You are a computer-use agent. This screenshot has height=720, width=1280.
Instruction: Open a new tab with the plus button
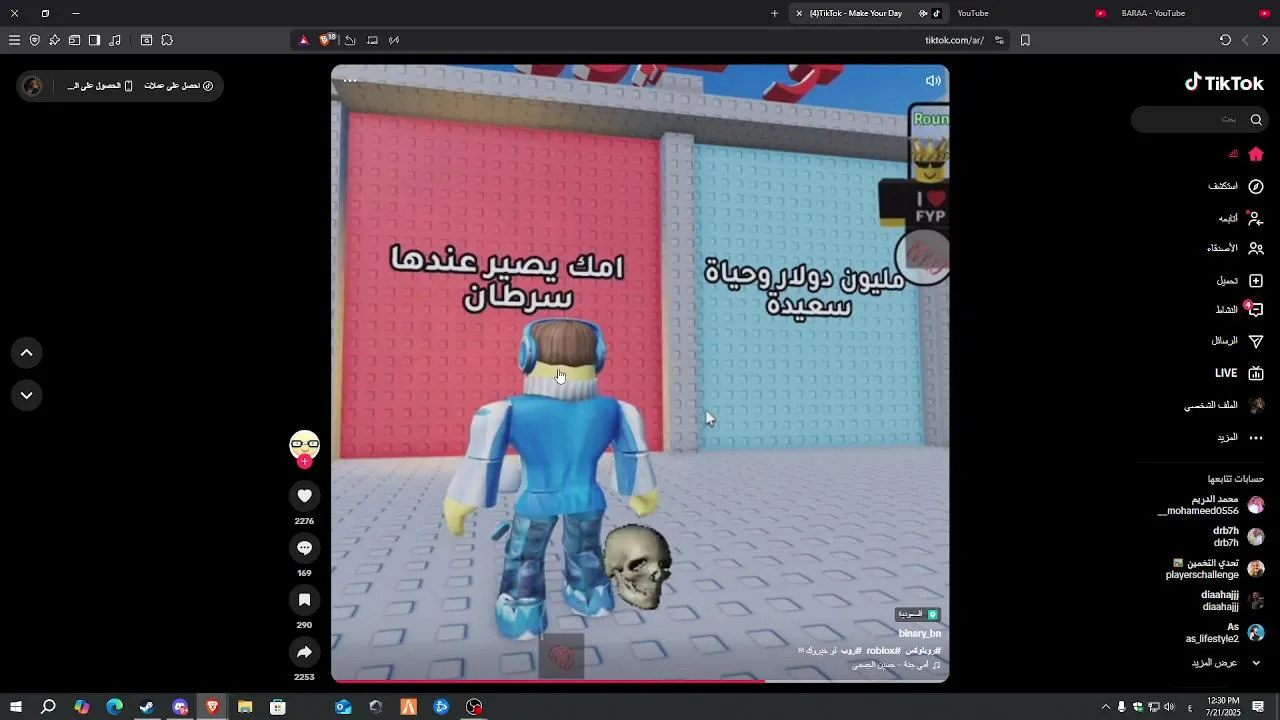774,13
